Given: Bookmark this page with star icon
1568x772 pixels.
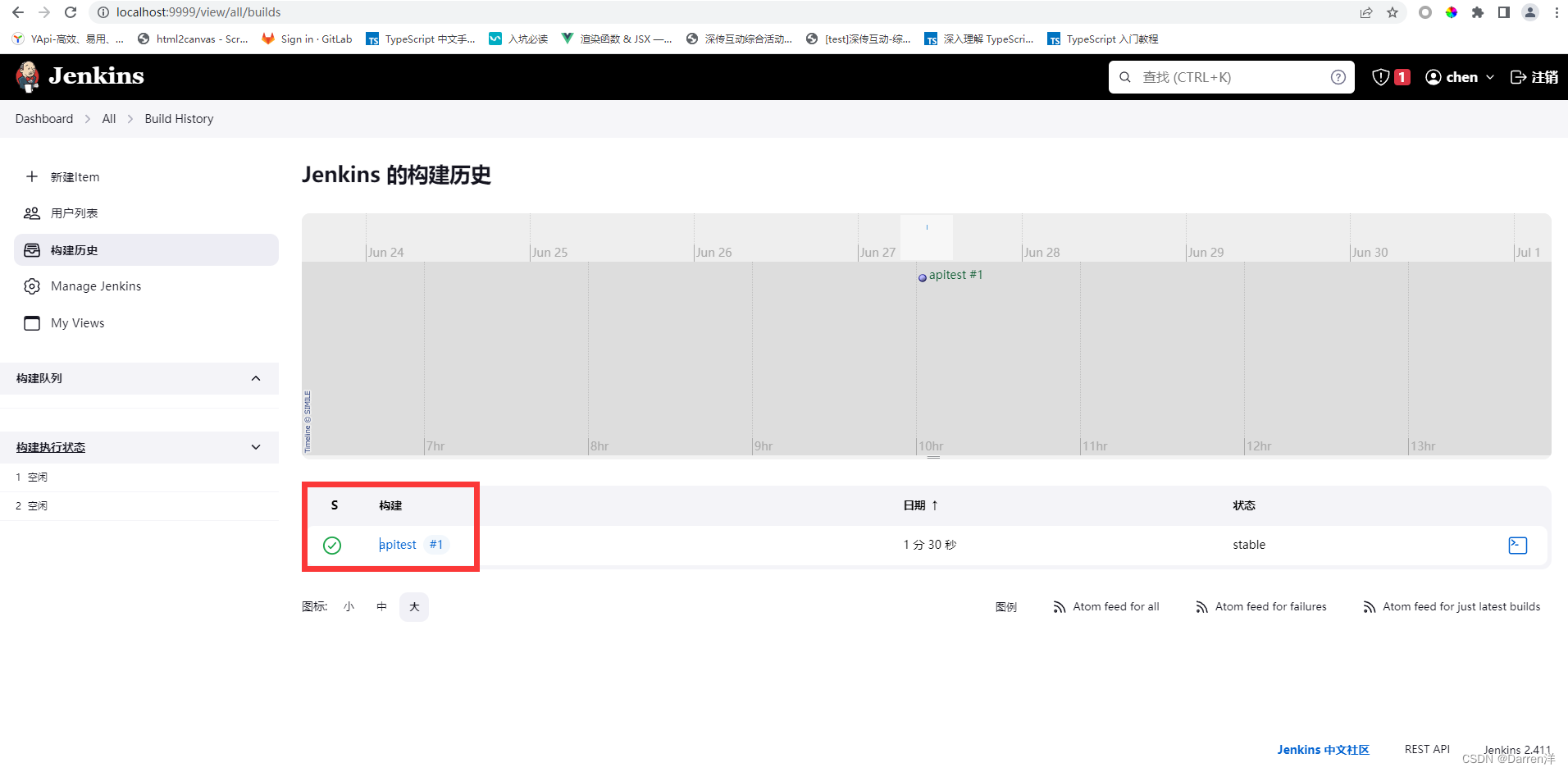Looking at the screenshot, I should 1393,12.
